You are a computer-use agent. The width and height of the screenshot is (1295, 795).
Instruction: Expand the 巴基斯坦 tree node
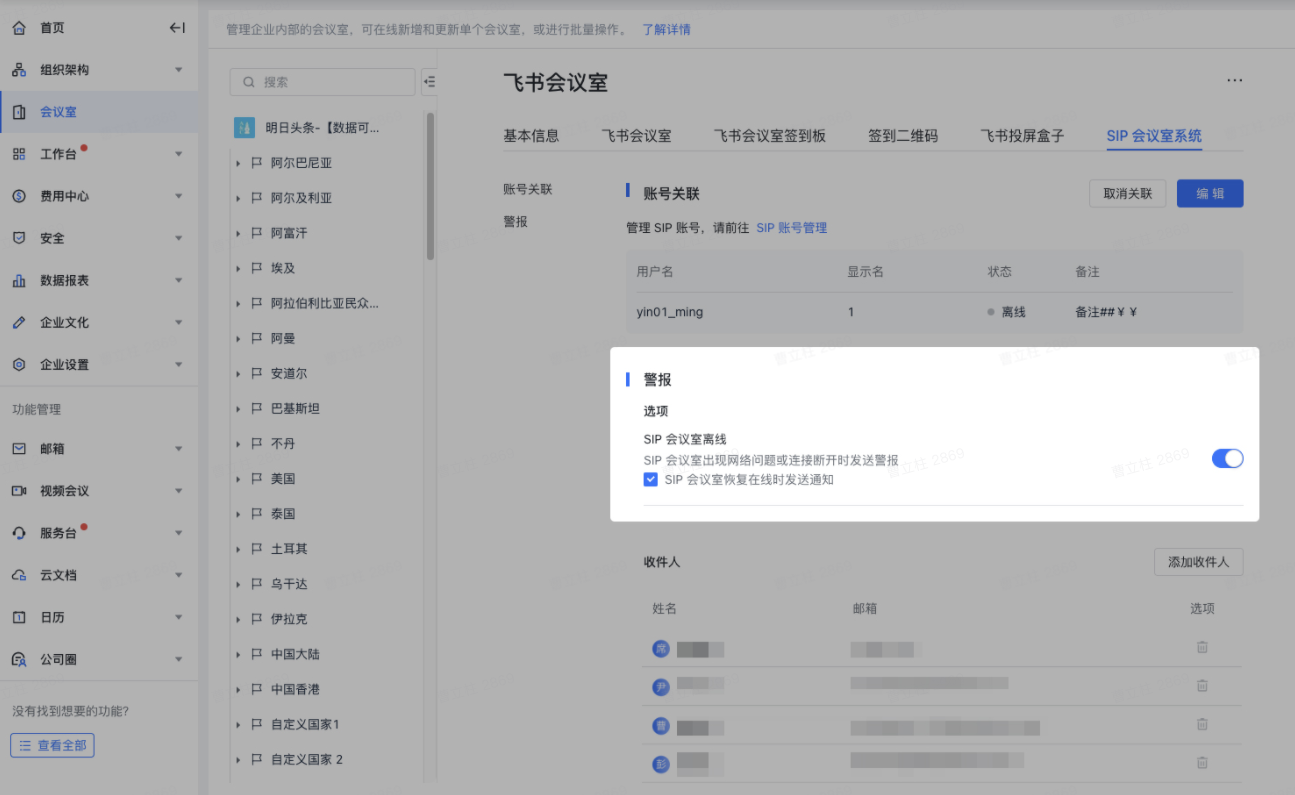[x=238, y=409]
